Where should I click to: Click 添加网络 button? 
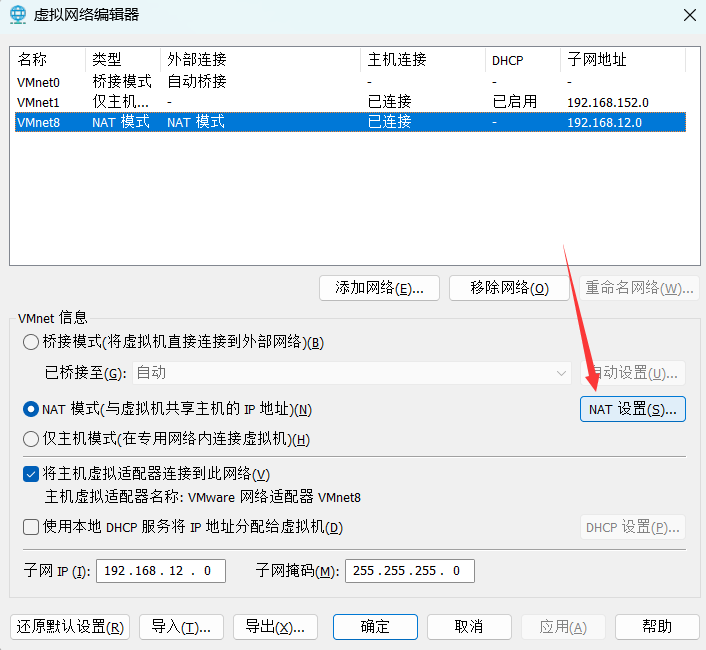click(379, 288)
